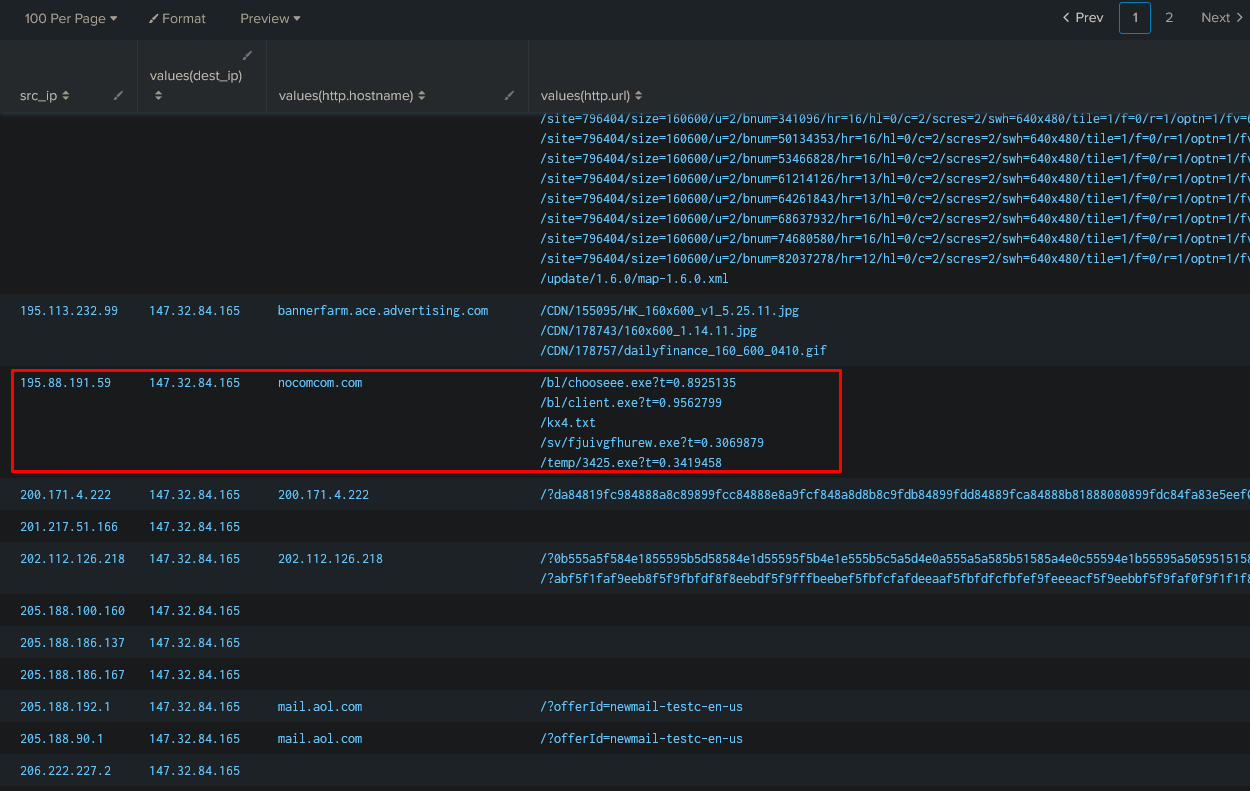Image resolution: width=1250 pixels, height=791 pixels.
Task: Select source IP 195.113.232.99
Action: click(x=69, y=311)
